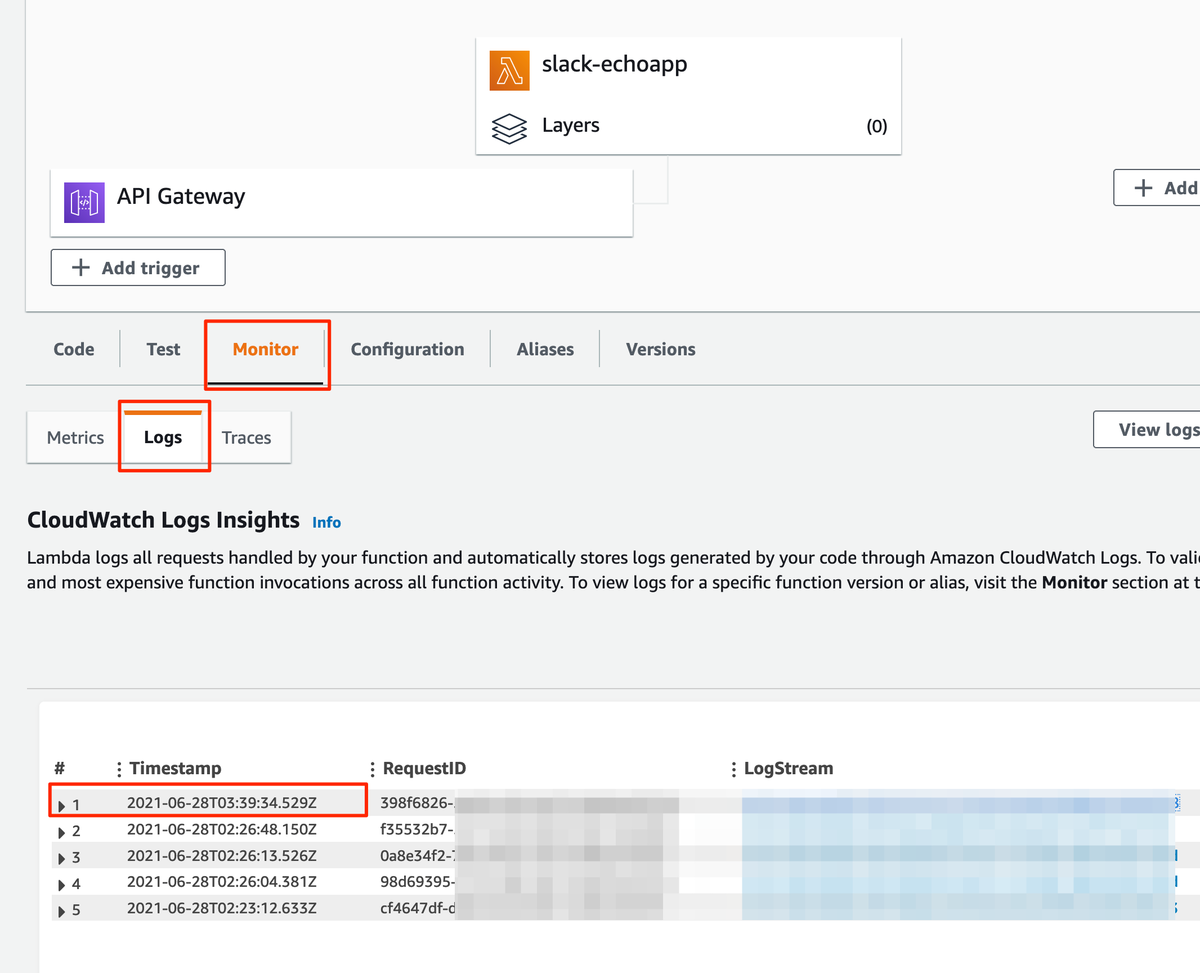Click the Layers stack icon
Viewport: 1200px width, 973px height.
509,128
